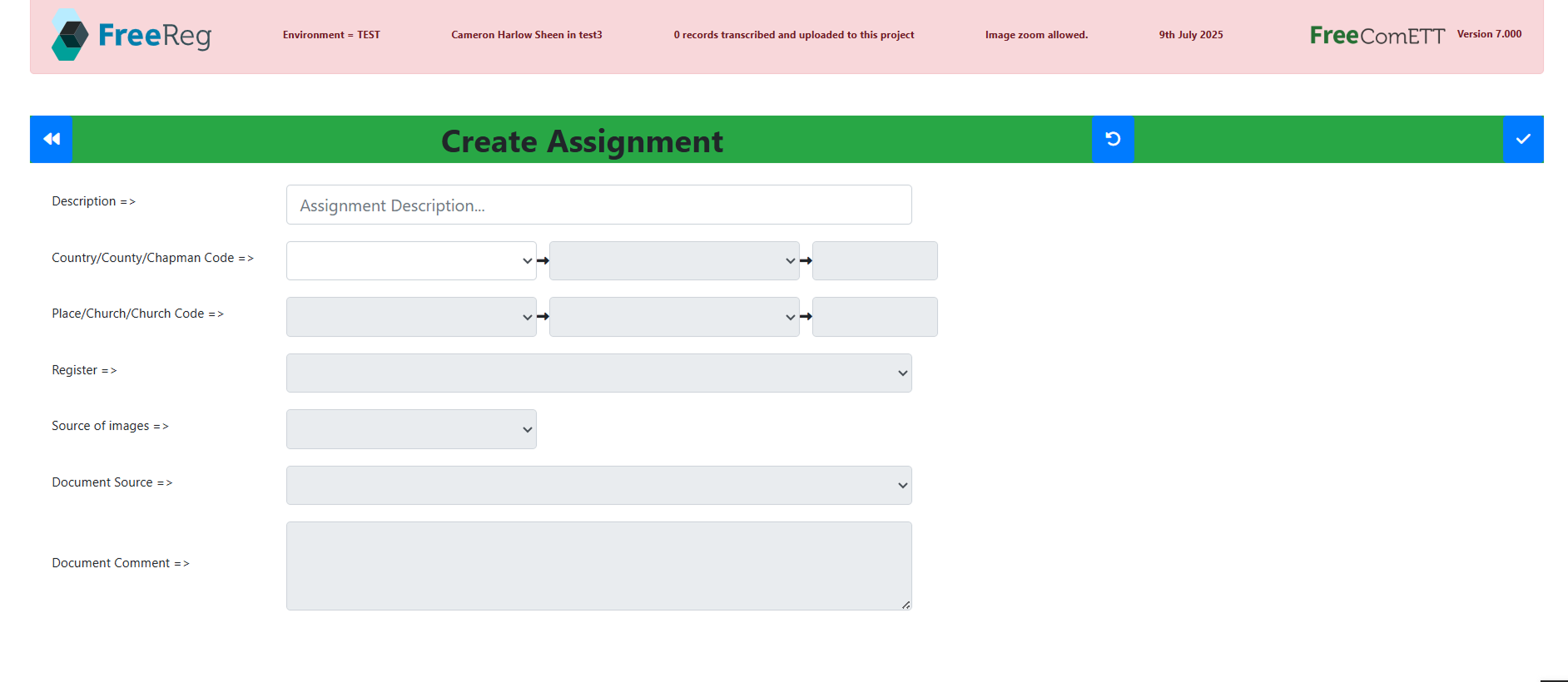Expand the Register dropdown
This screenshot has height=682, width=1568.
pos(599,373)
